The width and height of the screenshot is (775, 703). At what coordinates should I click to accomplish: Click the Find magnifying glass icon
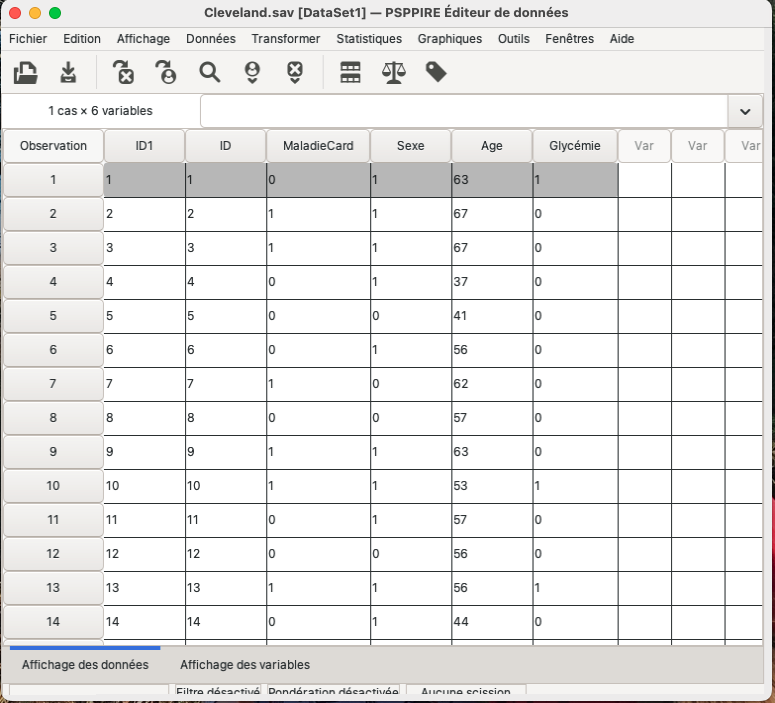209,73
